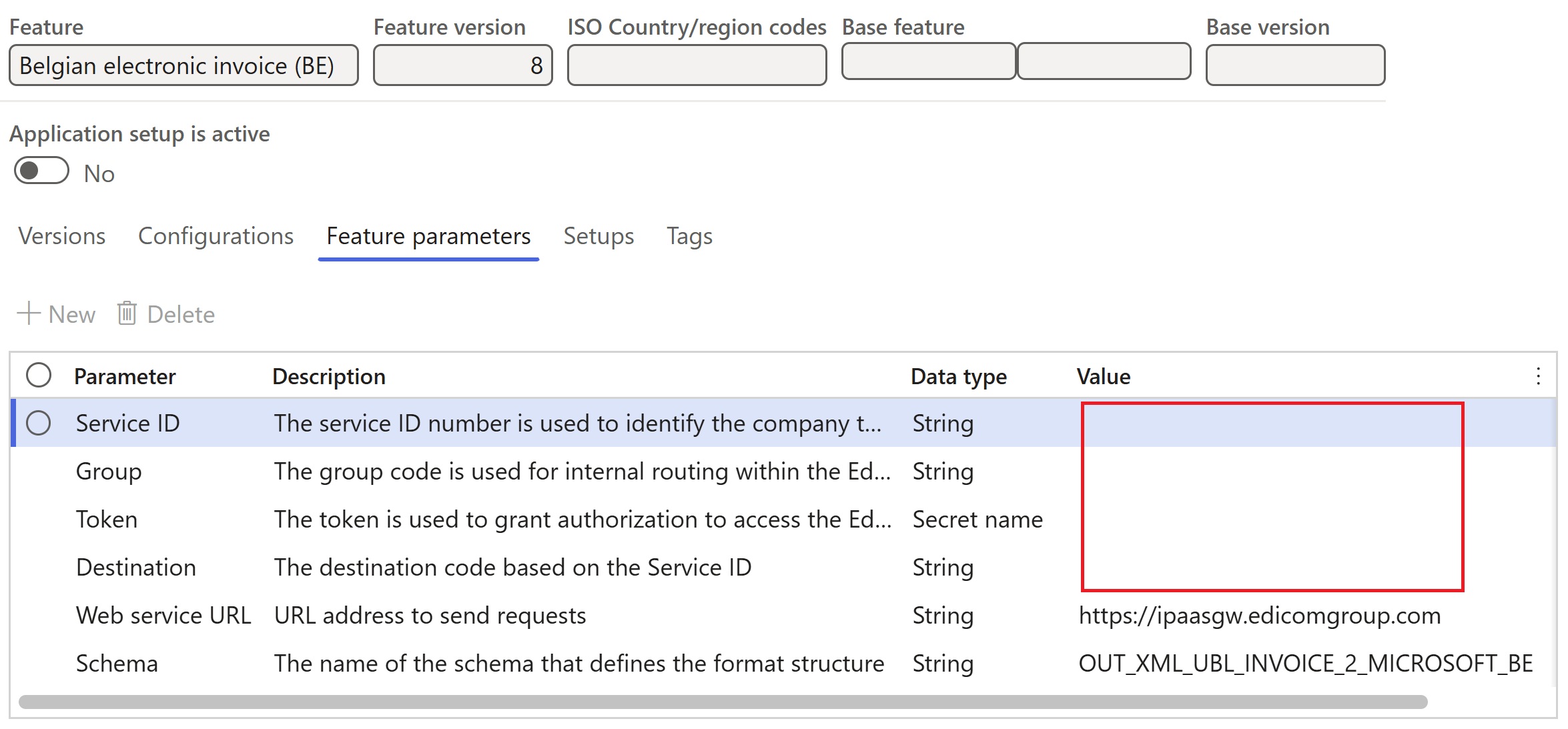Click the Feature version field showing 8
1568x729 pixels.
pos(462,65)
